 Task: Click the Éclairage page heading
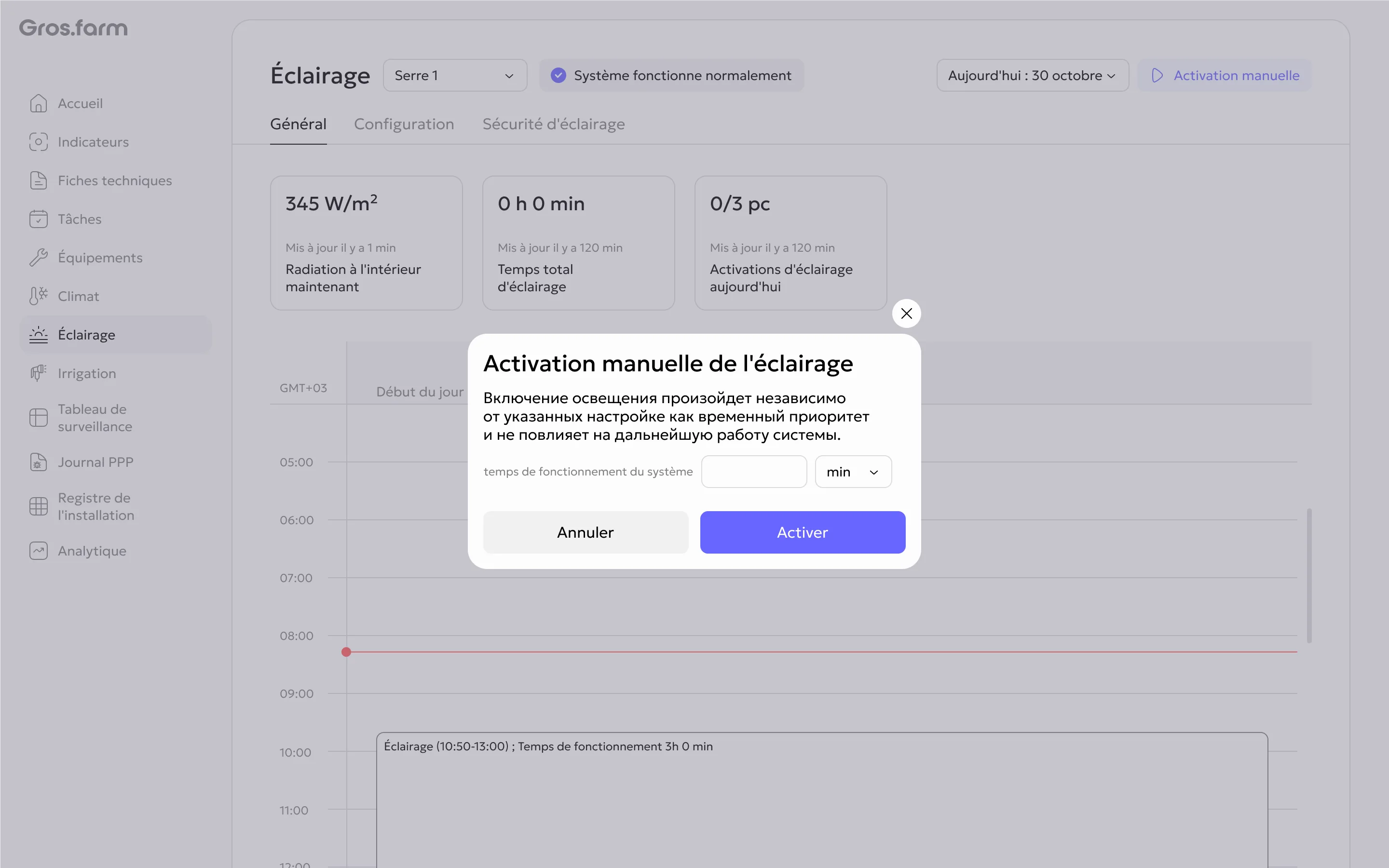click(320, 75)
